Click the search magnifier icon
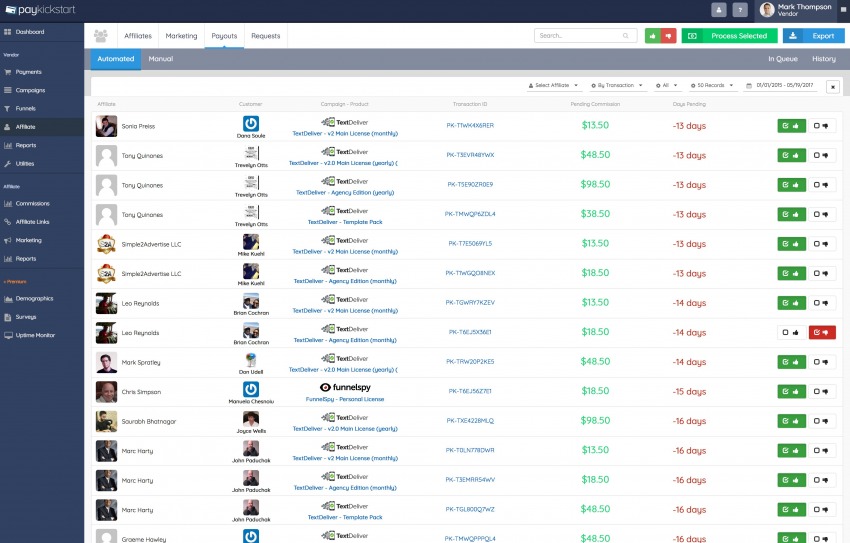Image resolution: width=850 pixels, height=543 pixels. pyautogui.click(x=626, y=36)
